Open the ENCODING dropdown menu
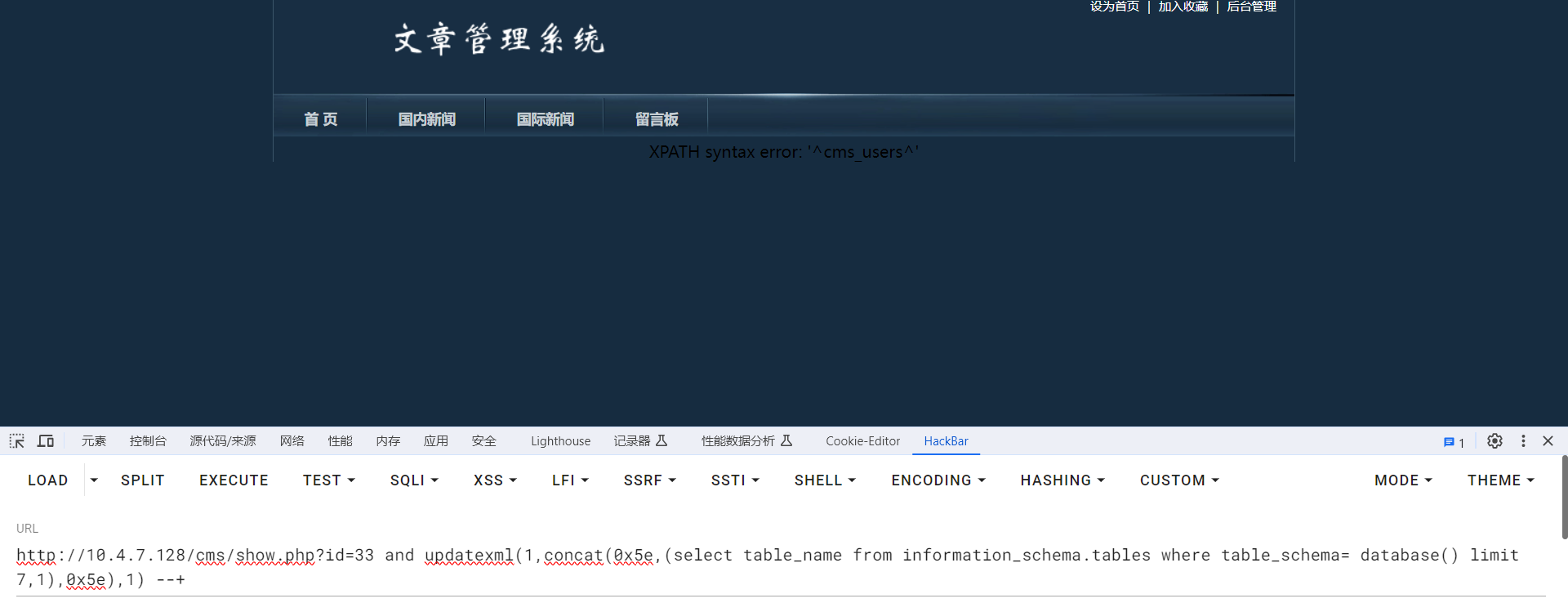This screenshot has height=612, width=1568. pos(938,480)
